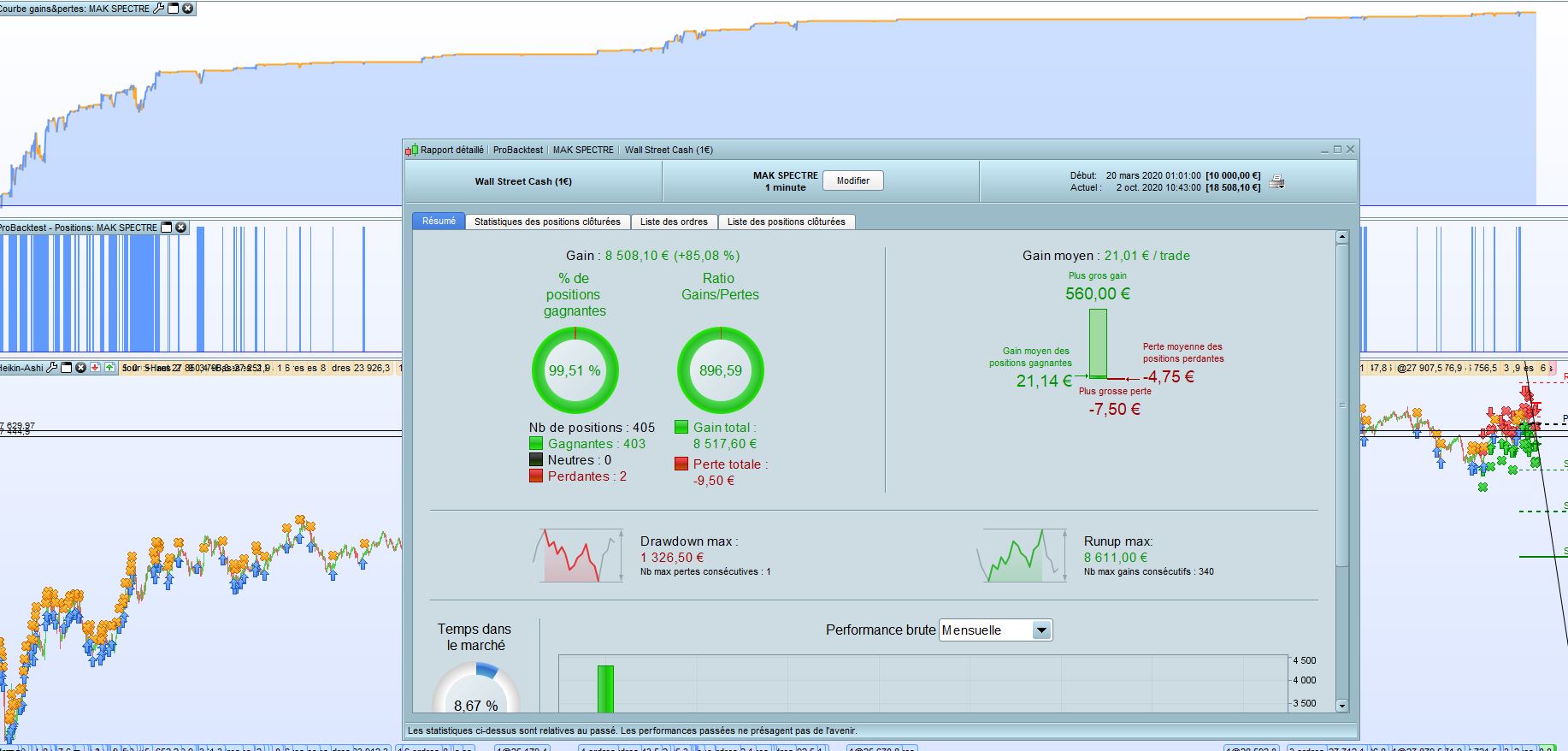Maximize the ProBacktest Positions panel
Image resolution: width=1568 pixels, height=751 pixels.
coord(167,228)
